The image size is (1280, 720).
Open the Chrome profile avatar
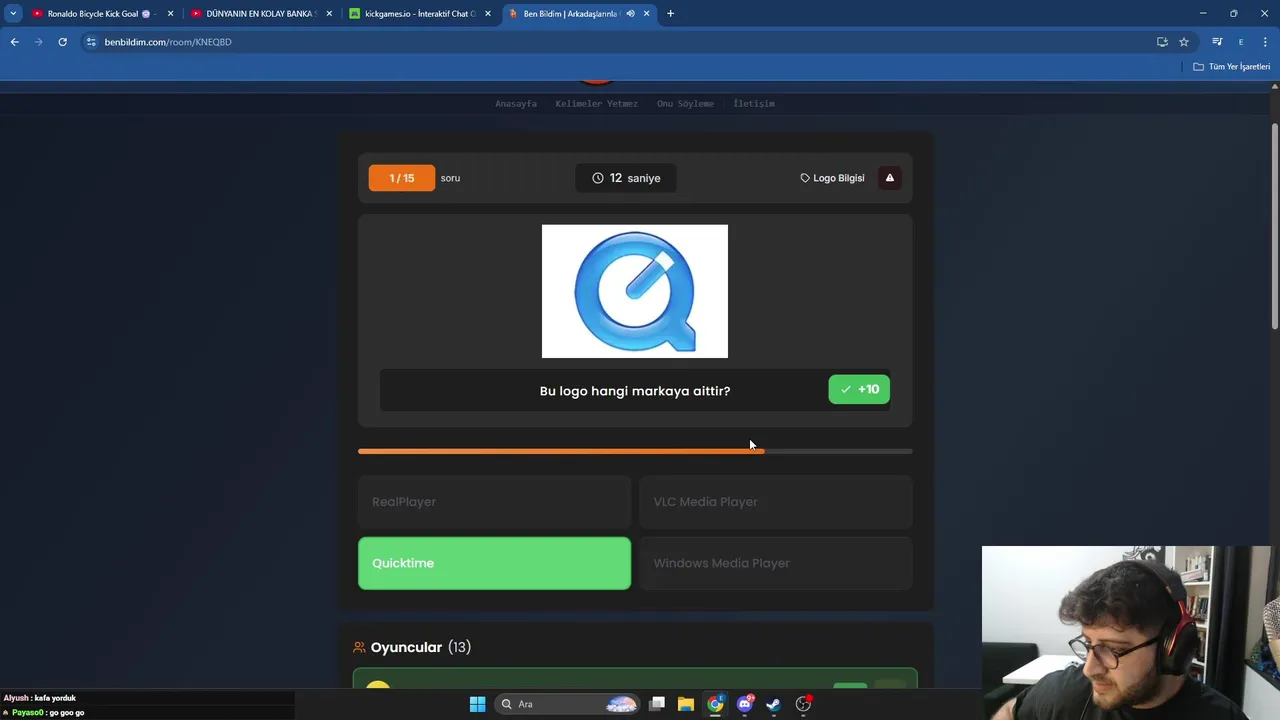[1241, 42]
